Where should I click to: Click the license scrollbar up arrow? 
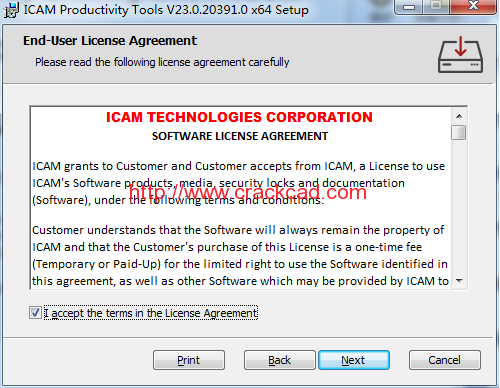click(x=459, y=116)
